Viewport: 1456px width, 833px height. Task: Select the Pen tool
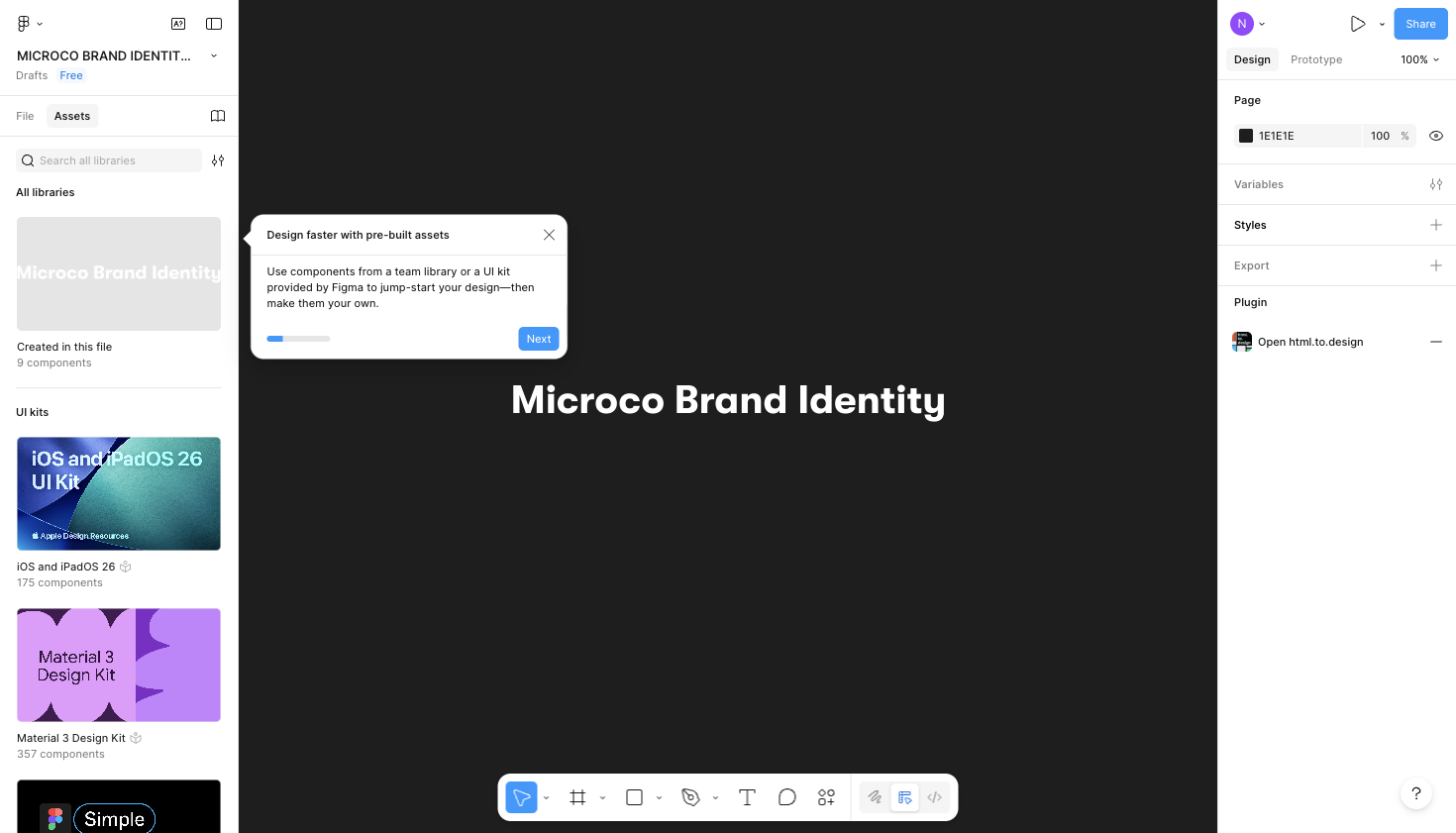[690, 797]
